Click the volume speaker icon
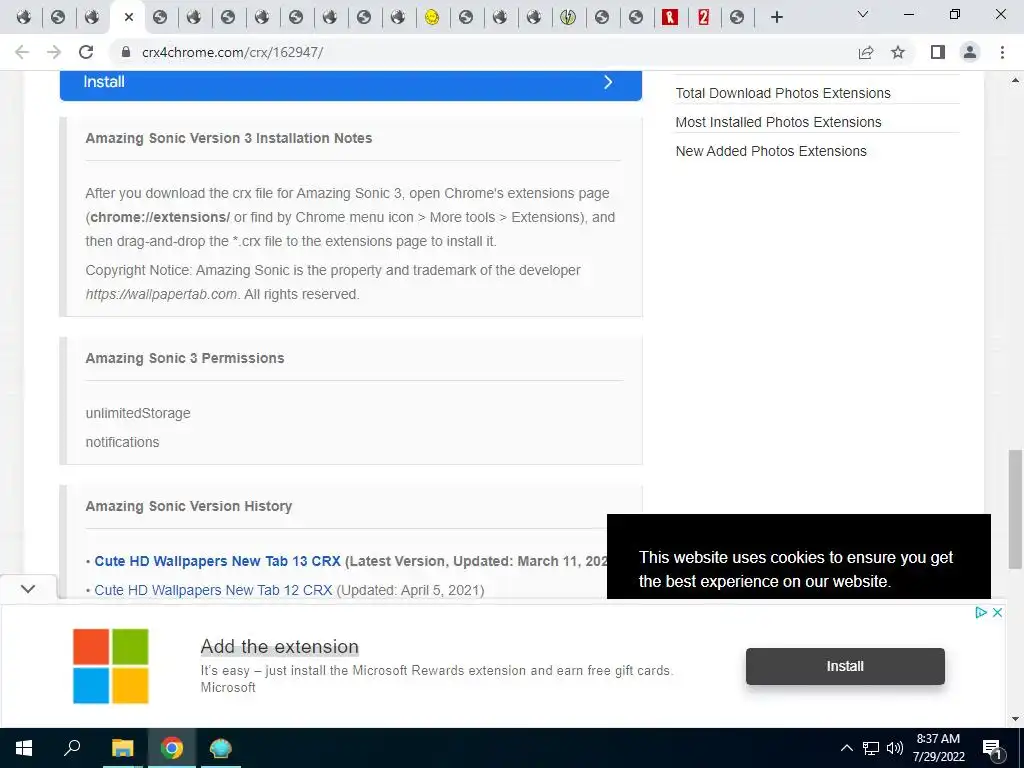Screen dimensions: 1024x768 (x=895, y=748)
